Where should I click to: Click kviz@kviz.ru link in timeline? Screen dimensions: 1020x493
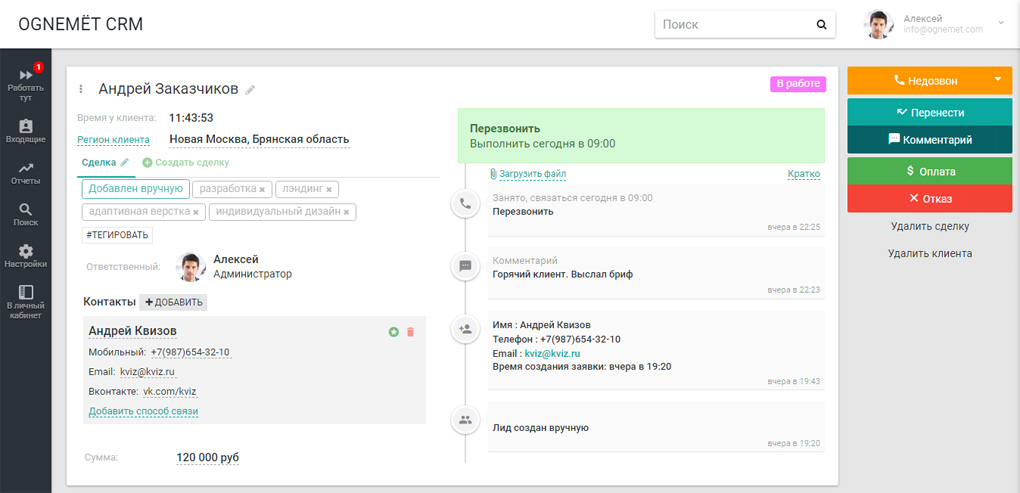pos(552,353)
